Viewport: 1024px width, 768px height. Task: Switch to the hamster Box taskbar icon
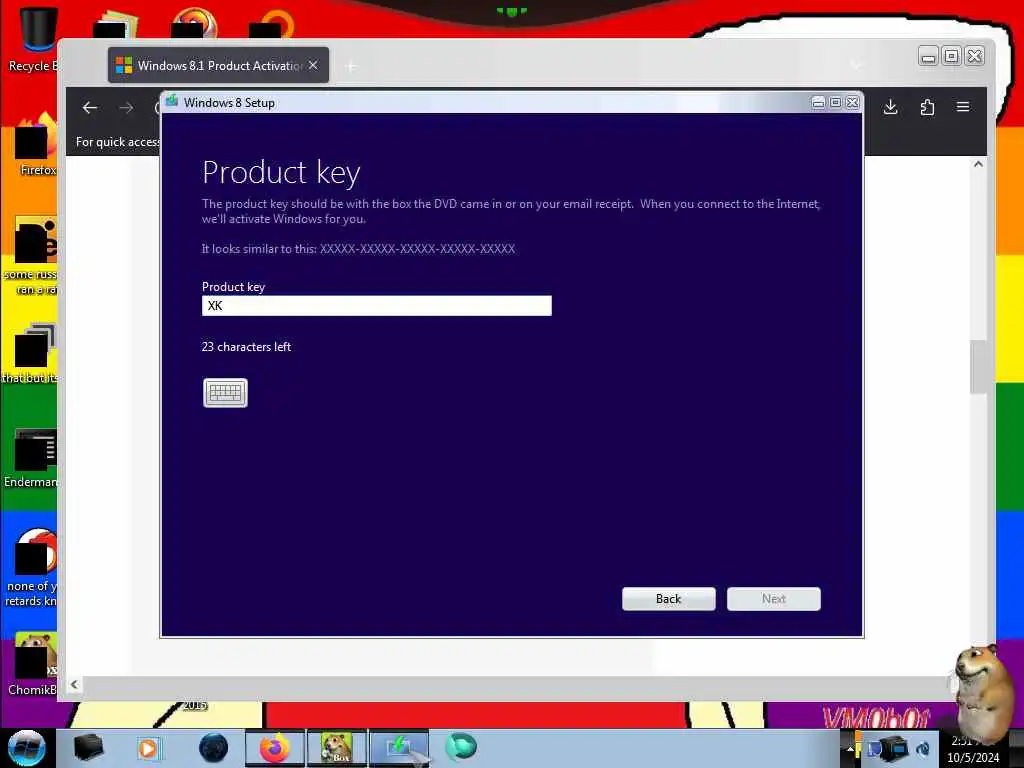coord(337,748)
